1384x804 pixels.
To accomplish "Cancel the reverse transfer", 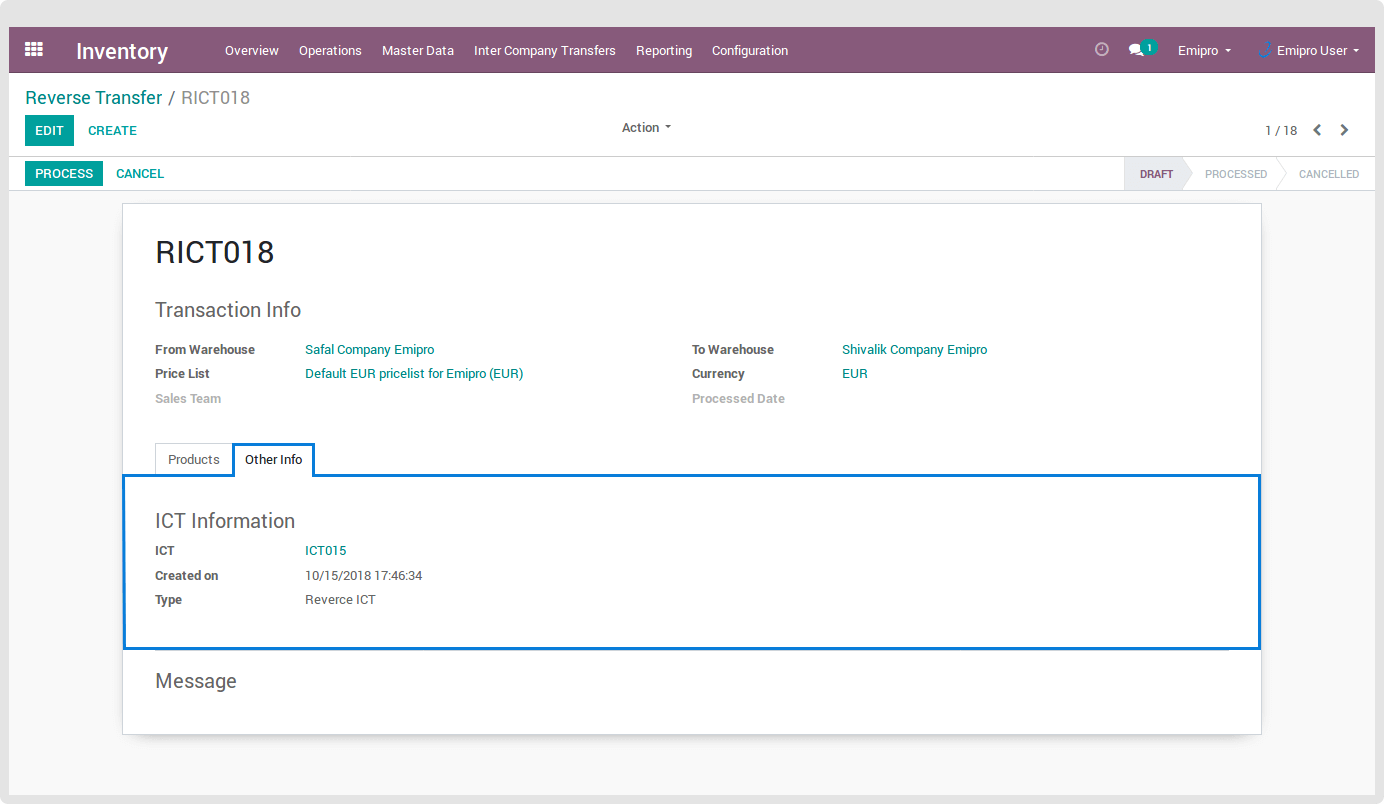I will coord(140,174).
